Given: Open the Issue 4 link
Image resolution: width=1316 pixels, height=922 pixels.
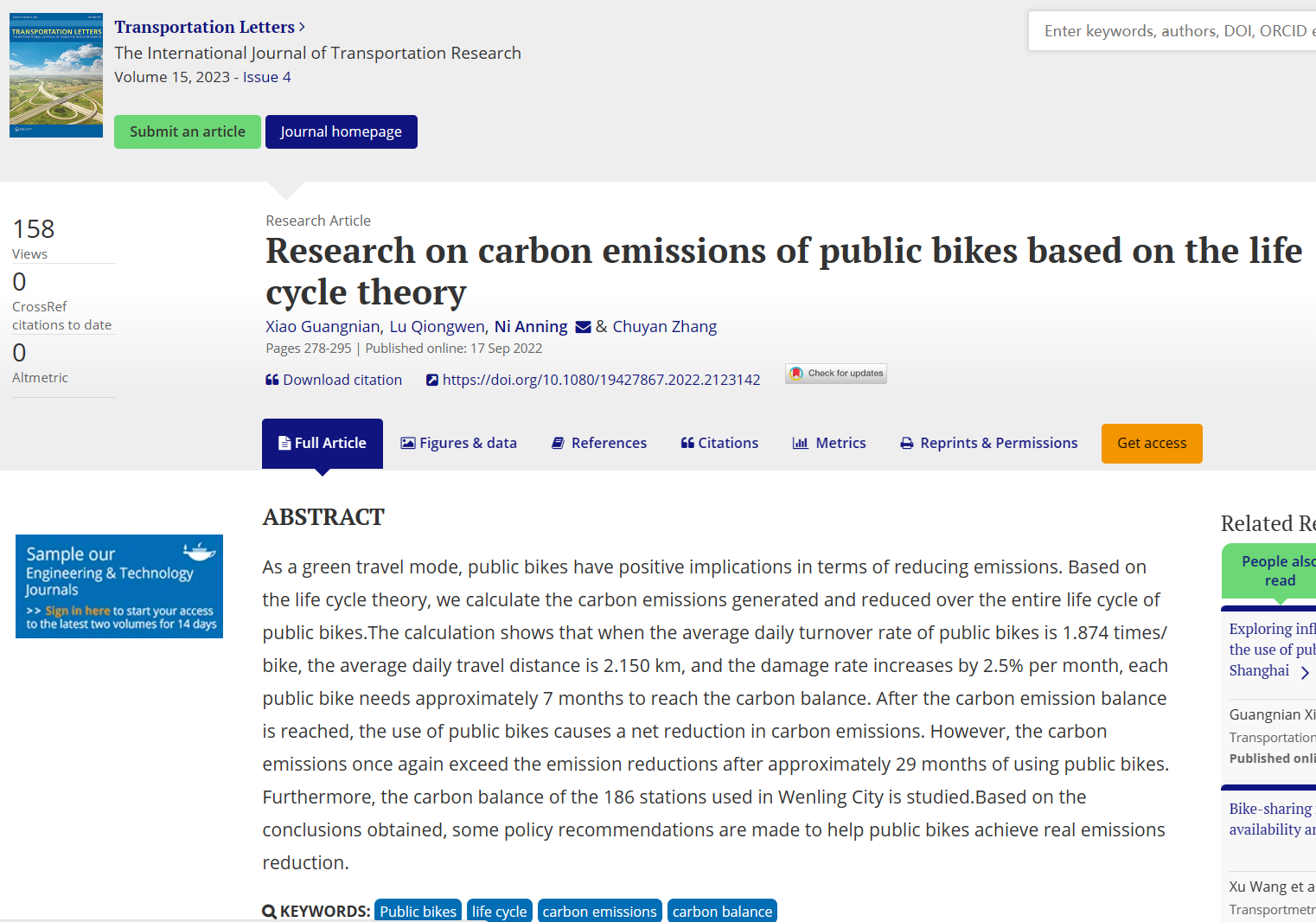Looking at the screenshot, I should [x=266, y=77].
